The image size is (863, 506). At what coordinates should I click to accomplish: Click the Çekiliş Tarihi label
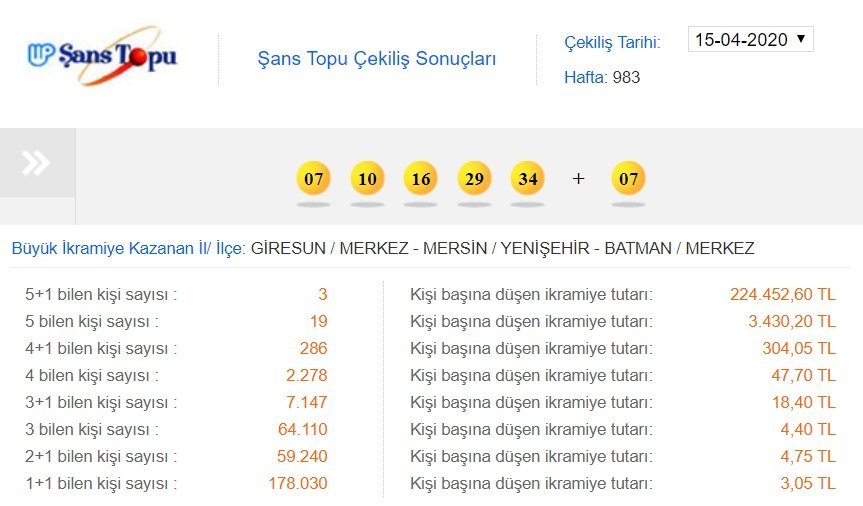pyautogui.click(x=612, y=42)
